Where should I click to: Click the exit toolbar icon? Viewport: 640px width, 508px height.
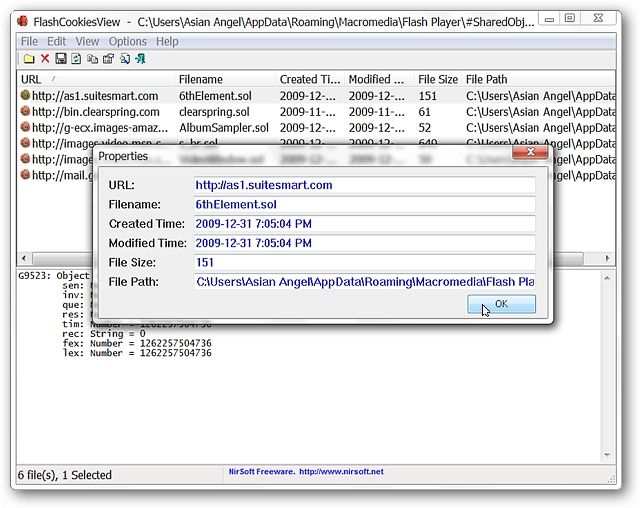pyautogui.click(x=140, y=59)
